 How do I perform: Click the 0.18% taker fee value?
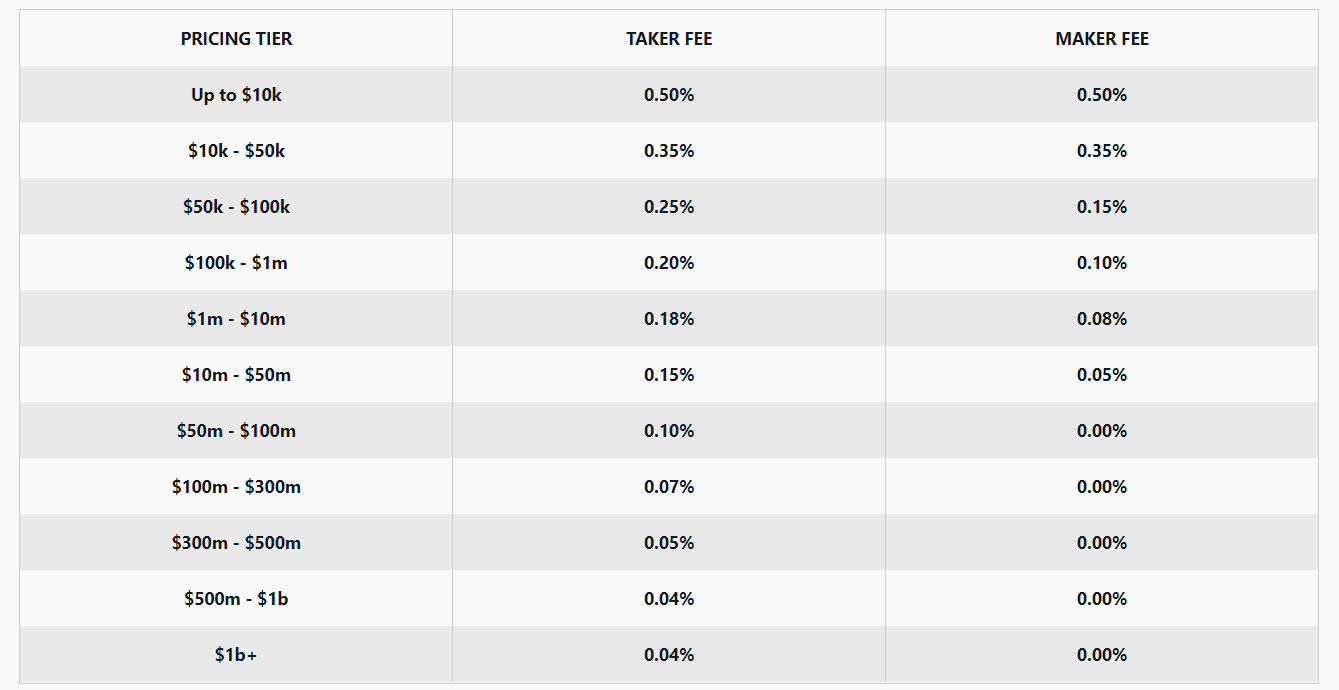tap(669, 319)
